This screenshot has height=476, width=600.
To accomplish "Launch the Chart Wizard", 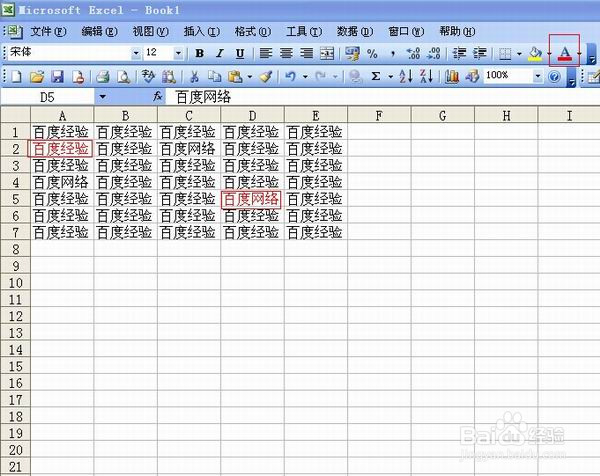I will (452, 77).
